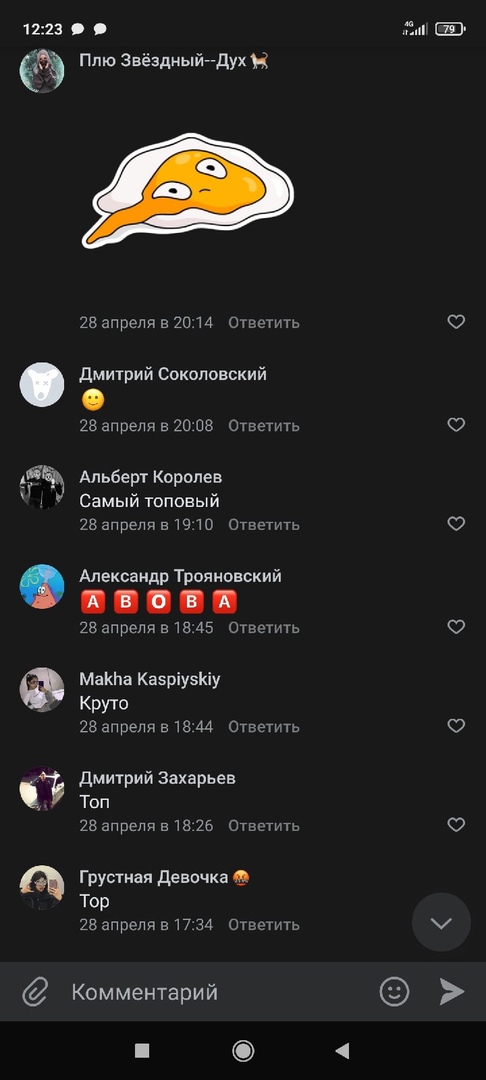Like Дмитрий Захарьев's Топ comment
This screenshot has height=1080, width=486.
(x=456, y=824)
